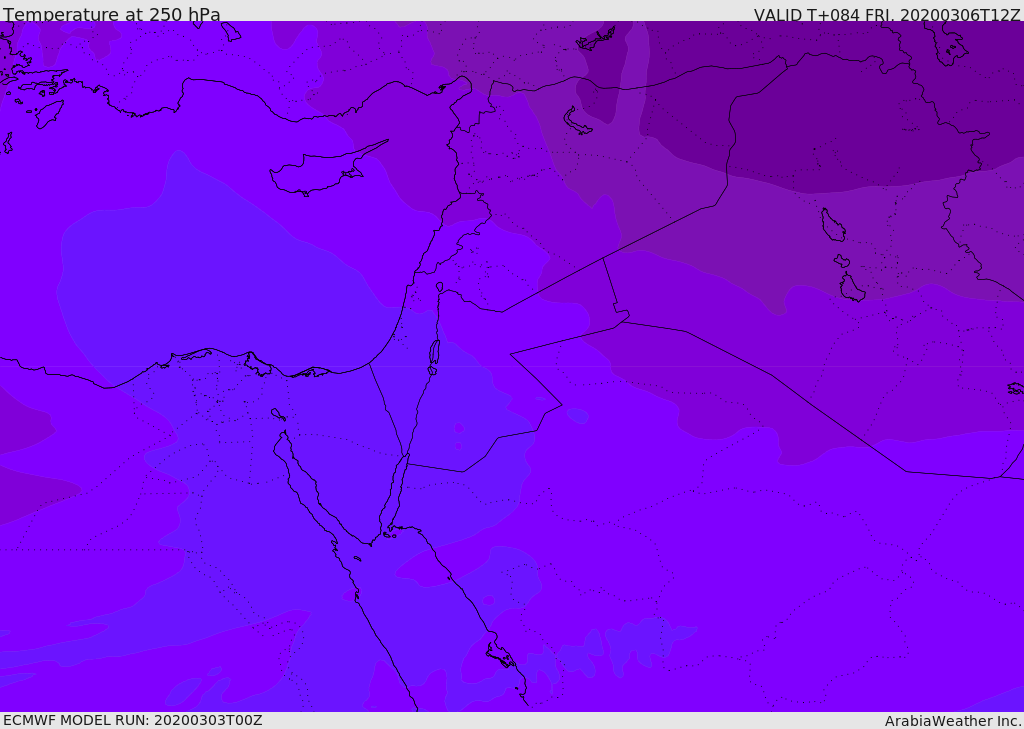Click the island of Cyprus on the map
The image size is (1024, 729).
click(x=320, y=172)
